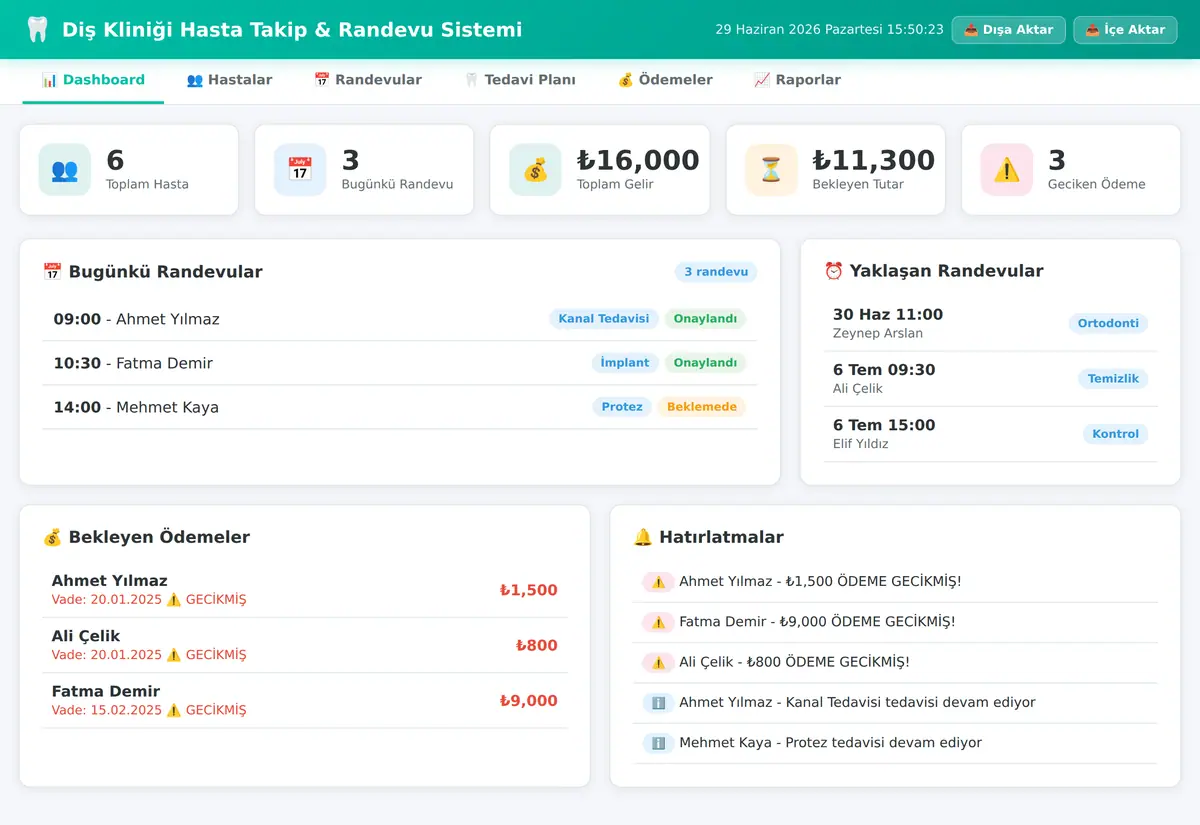1200x825 pixels.
Task: Click the tooth logo icon in header
Action: [x=37, y=29]
